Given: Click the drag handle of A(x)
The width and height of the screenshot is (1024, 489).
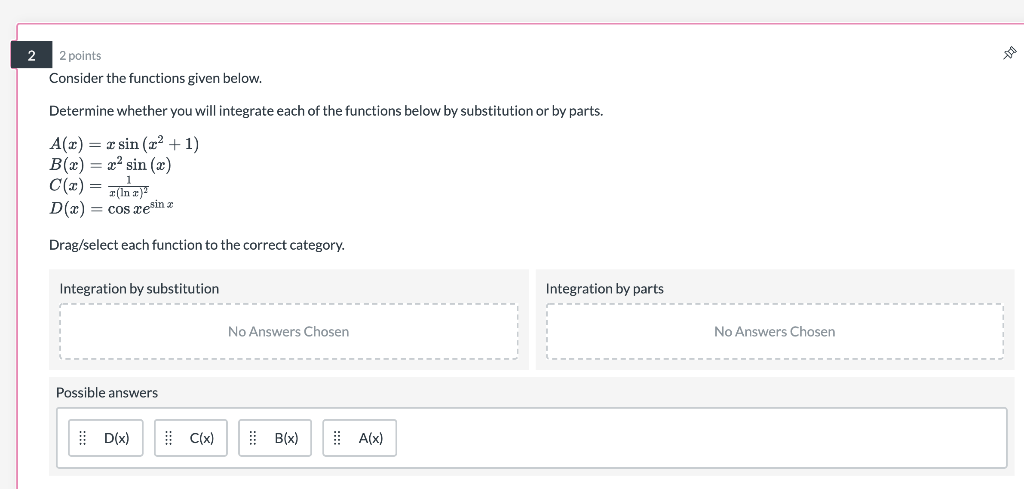Looking at the screenshot, I should tap(337, 438).
